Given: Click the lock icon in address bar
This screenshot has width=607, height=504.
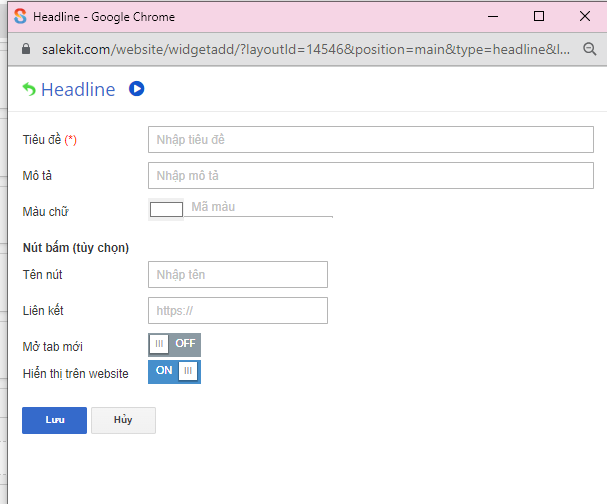Looking at the screenshot, I should 26,49.
